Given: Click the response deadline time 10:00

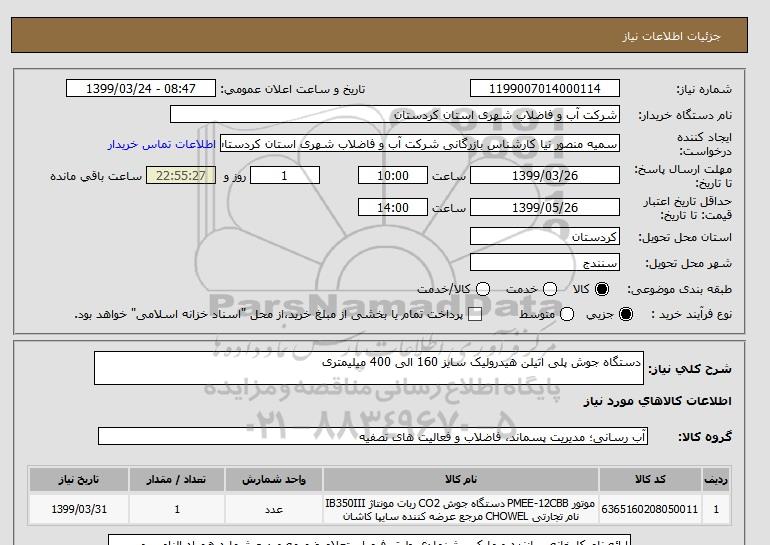Looking at the screenshot, I should 393,175.
